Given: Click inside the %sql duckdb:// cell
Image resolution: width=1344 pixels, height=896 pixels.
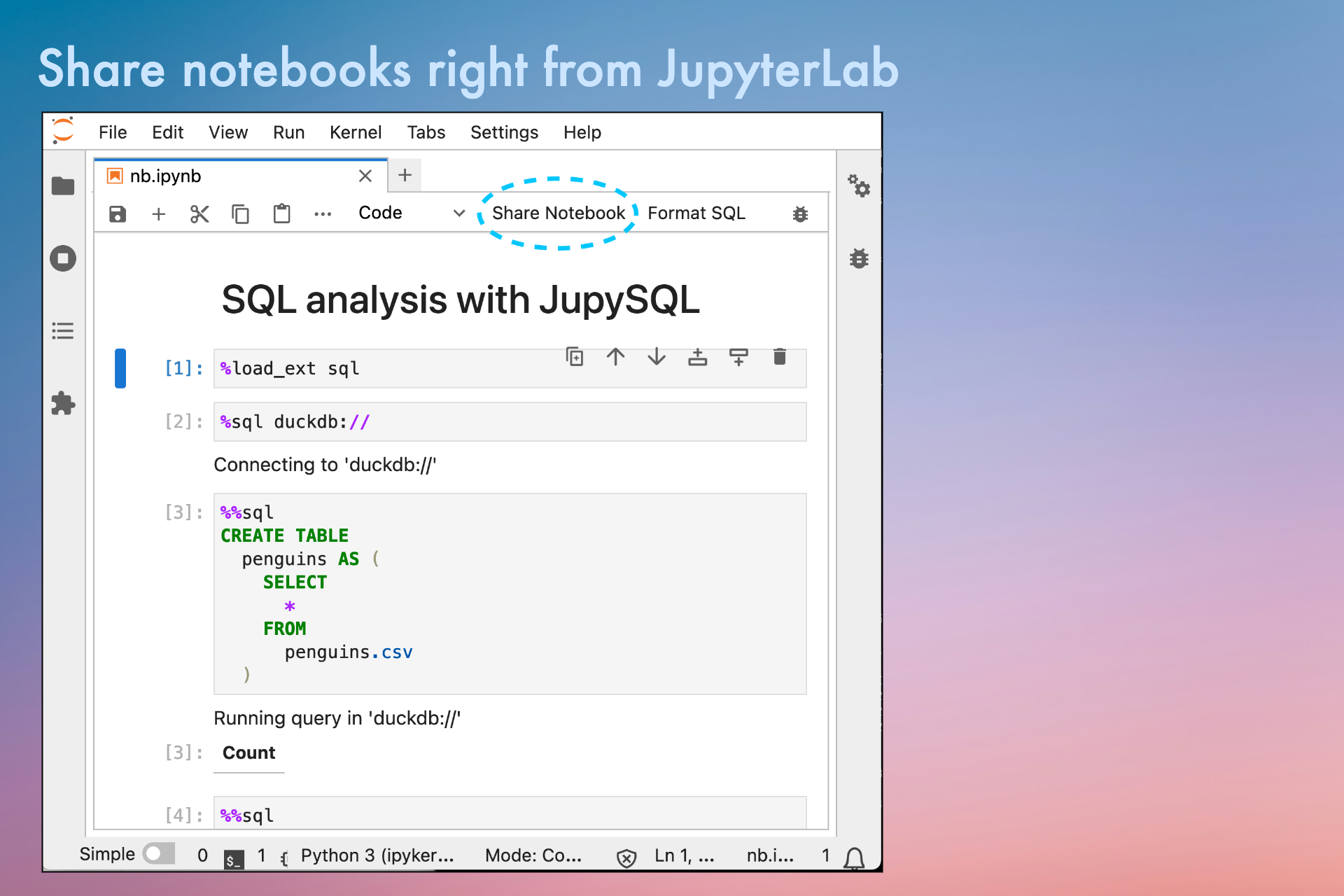Looking at the screenshot, I should [510, 422].
